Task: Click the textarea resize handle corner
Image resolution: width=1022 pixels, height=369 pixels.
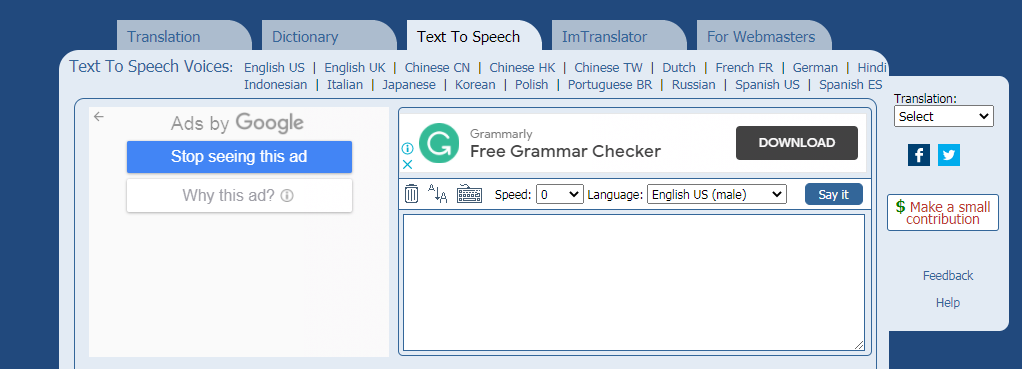Action: 859,346
